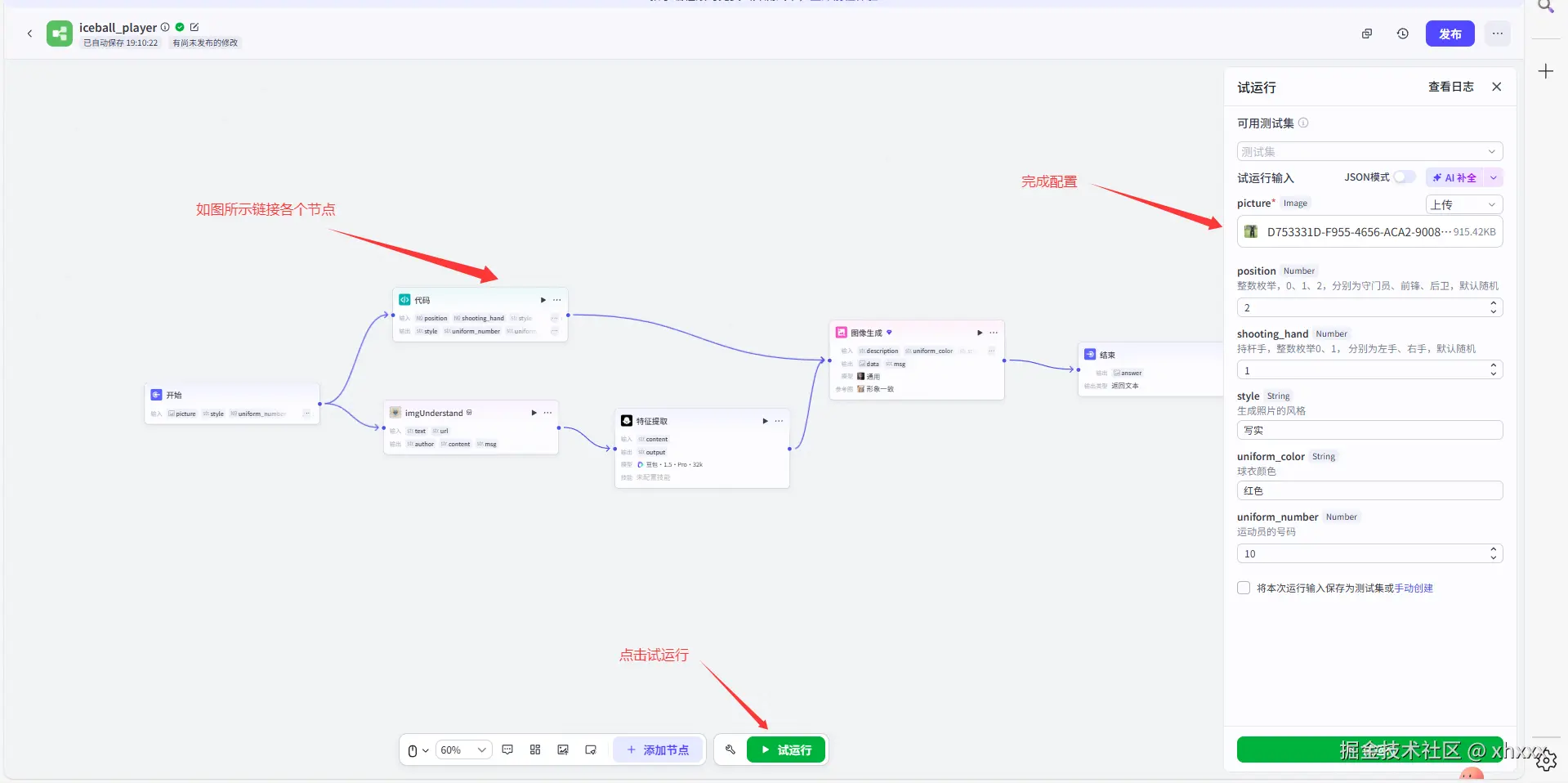Select the imgUnderstand node thumbnail icon
This screenshot has width=1568, height=783.
pos(395,413)
